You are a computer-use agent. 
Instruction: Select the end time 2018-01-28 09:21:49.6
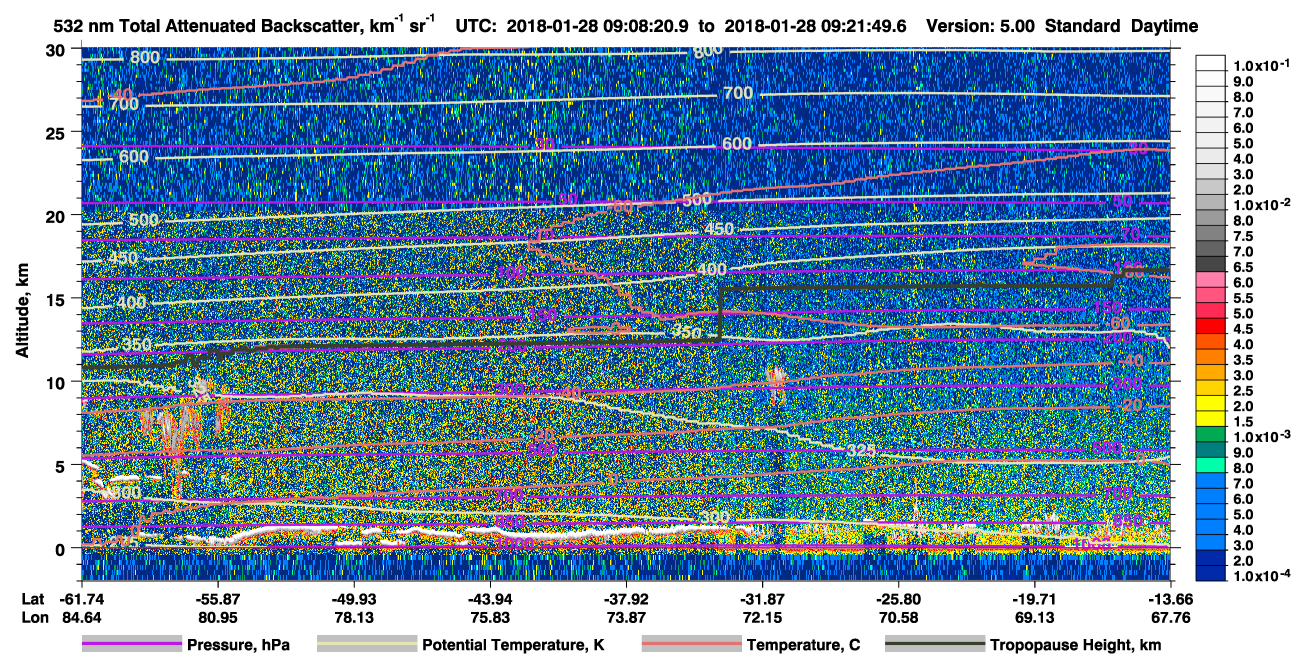click(x=815, y=27)
